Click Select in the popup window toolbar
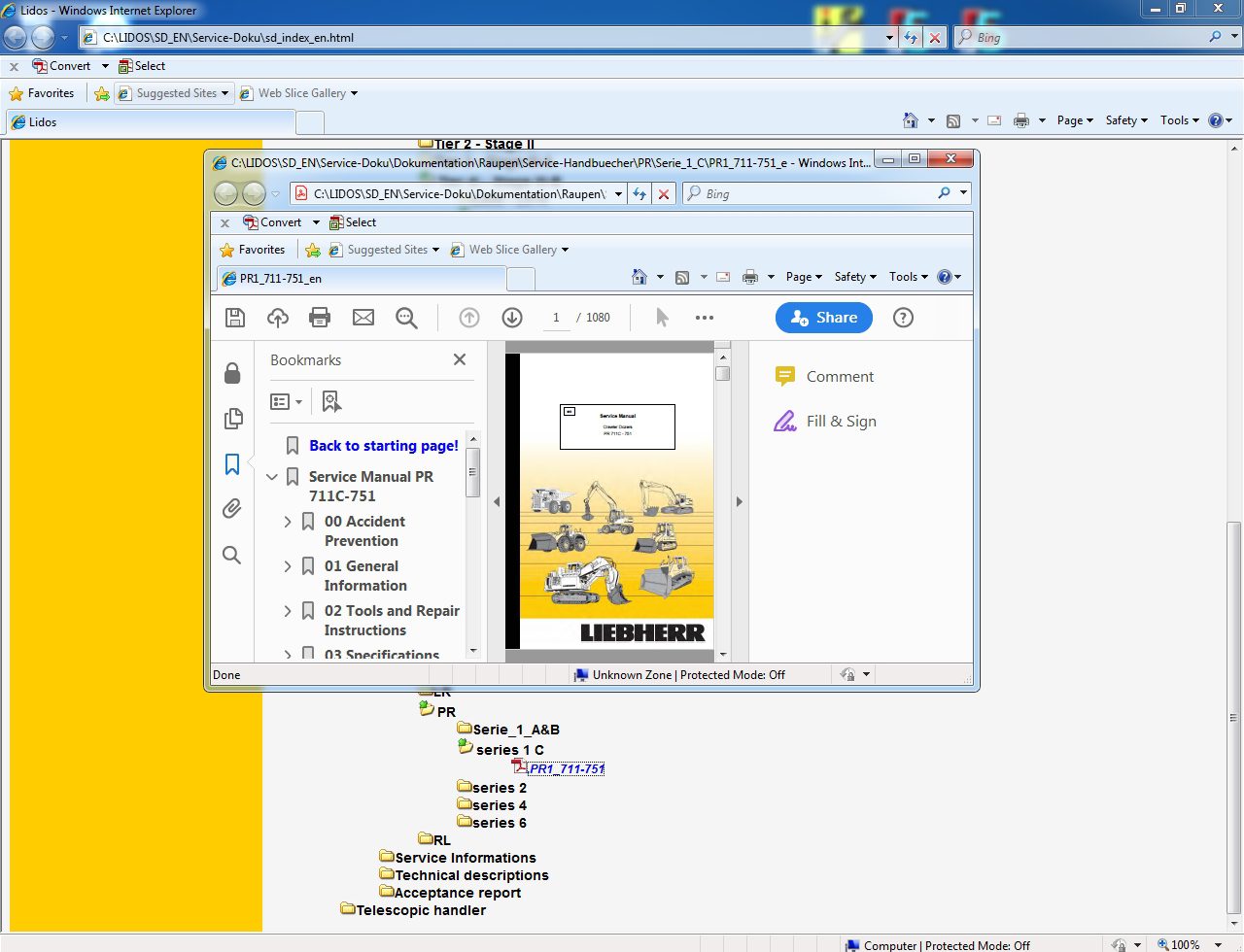Screen dimensions: 1244x952 click(x=353, y=222)
